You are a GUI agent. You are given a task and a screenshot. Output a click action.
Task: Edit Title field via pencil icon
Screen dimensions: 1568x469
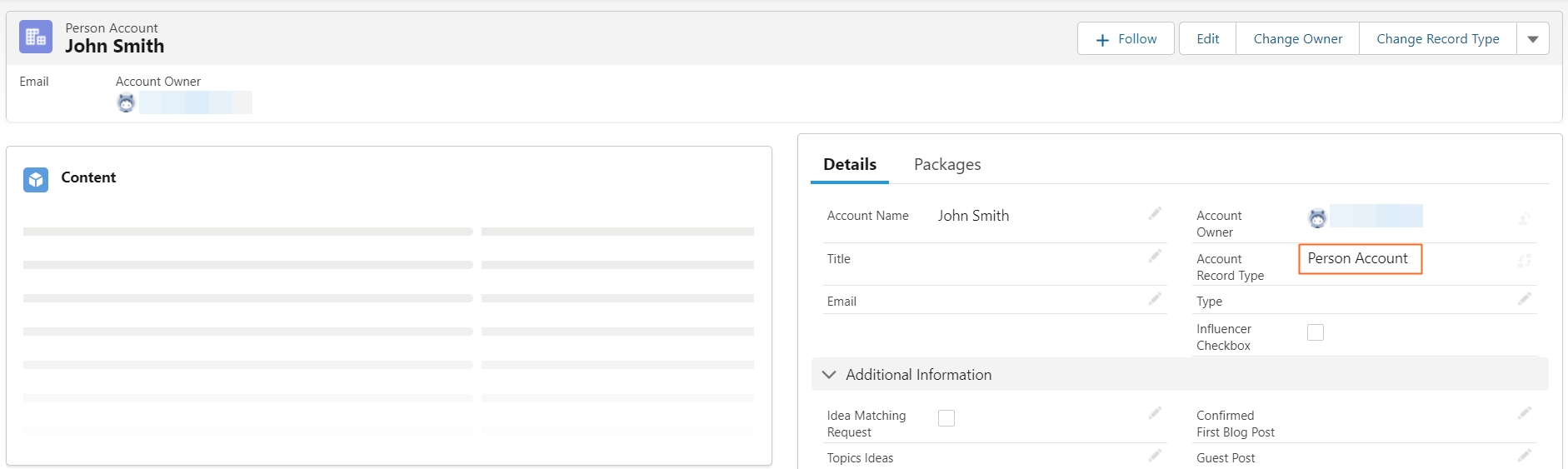(x=1155, y=257)
